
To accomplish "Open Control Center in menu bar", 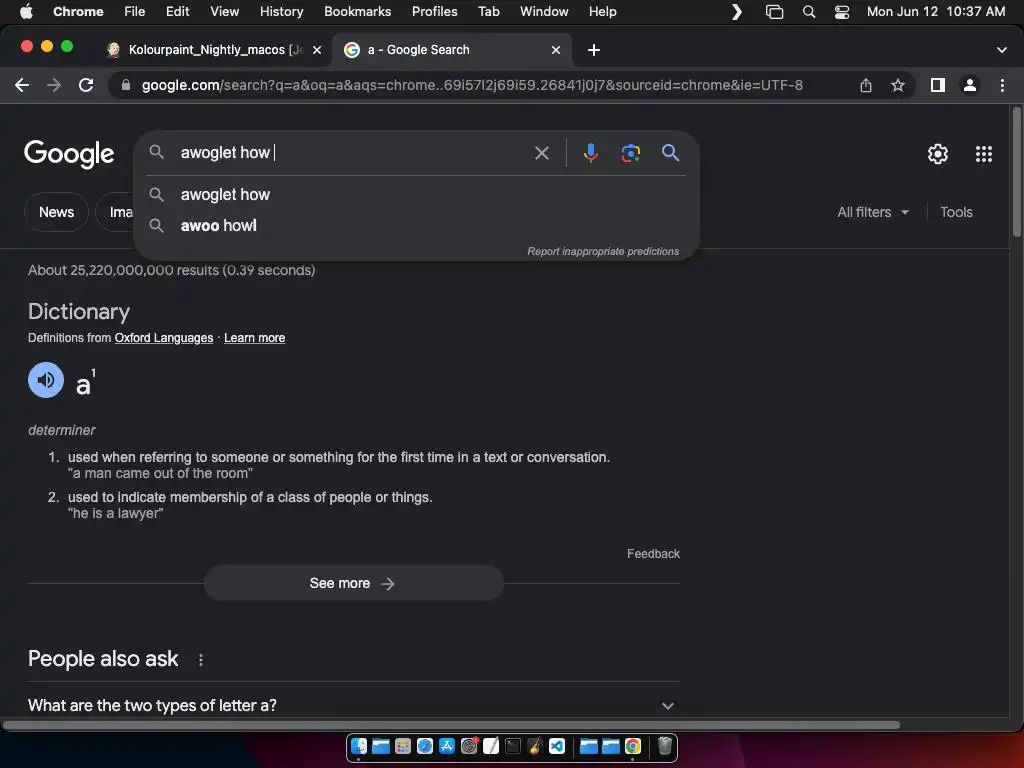I will coord(842,12).
